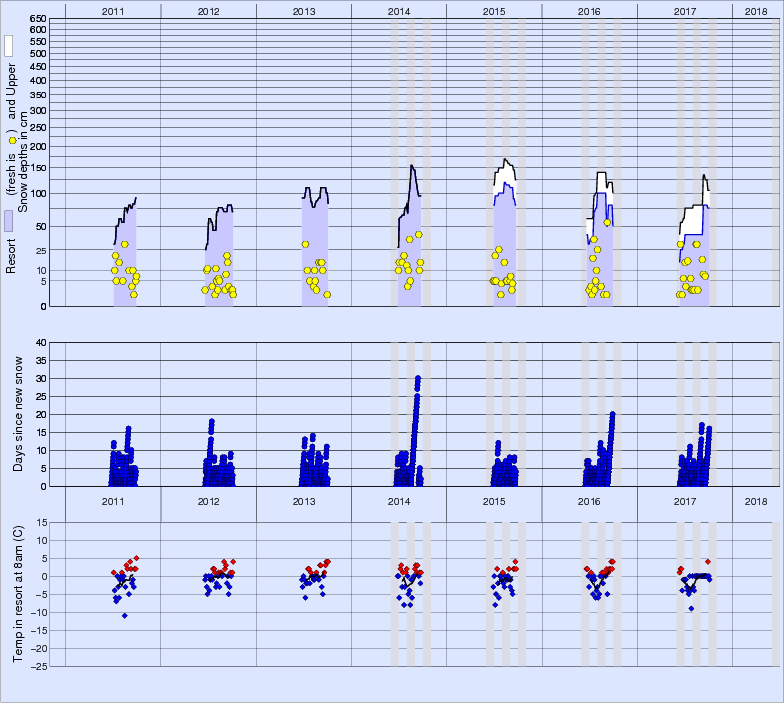Click the warmest red temperature diamond in 2011
Viewport: 784px width, 703px height.
[136, 558]
